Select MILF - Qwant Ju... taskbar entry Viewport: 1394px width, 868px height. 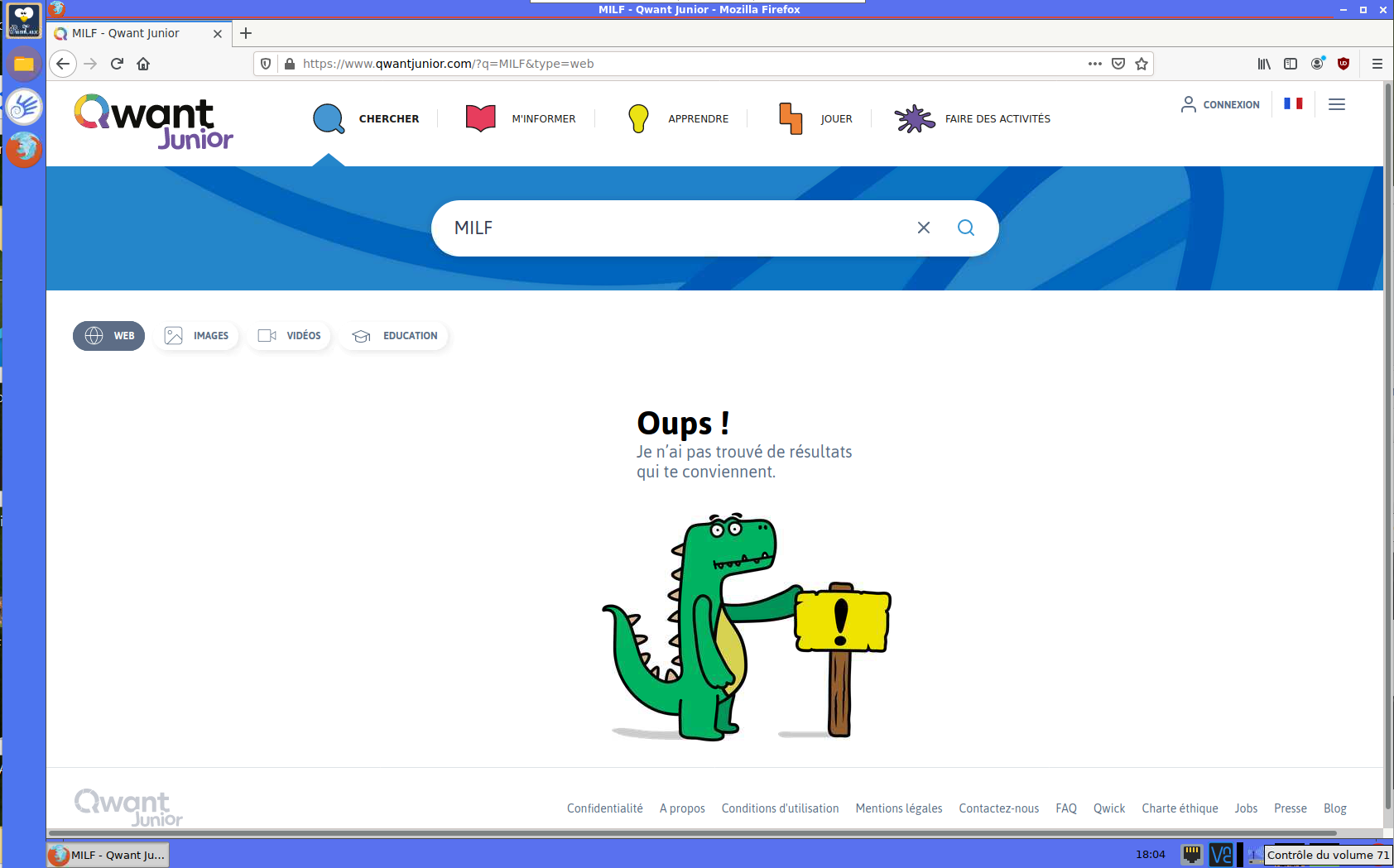[108, 855]
